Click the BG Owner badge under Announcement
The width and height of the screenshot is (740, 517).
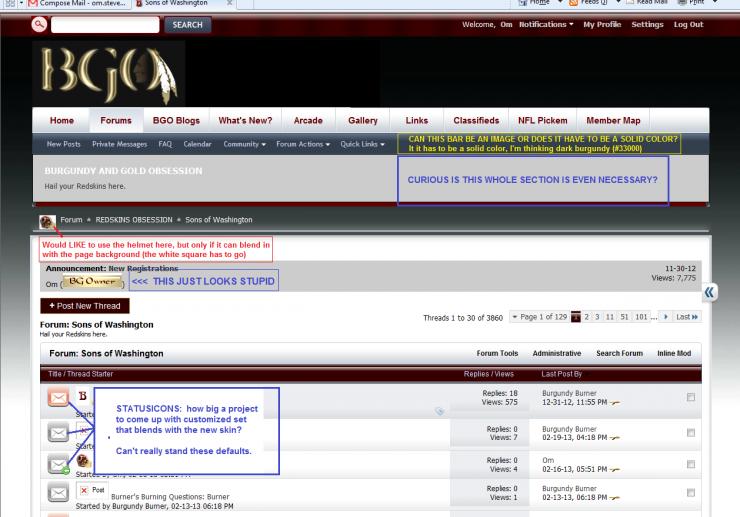coord(92,282)
